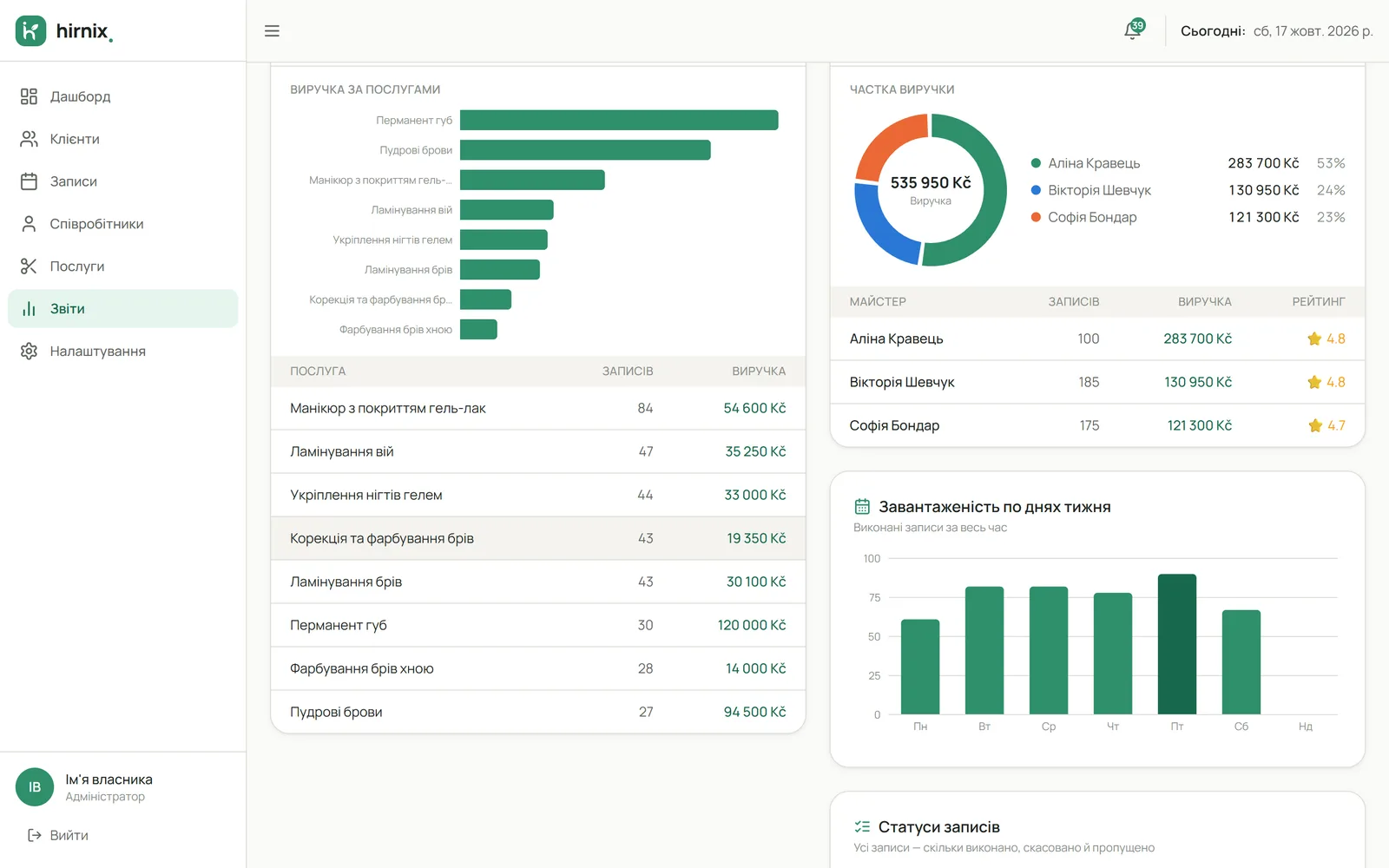Click the ВИРУЧКА header in masters table
Image resolution: width=1389 pixels, height=868 pixels.
(1205, 301)
